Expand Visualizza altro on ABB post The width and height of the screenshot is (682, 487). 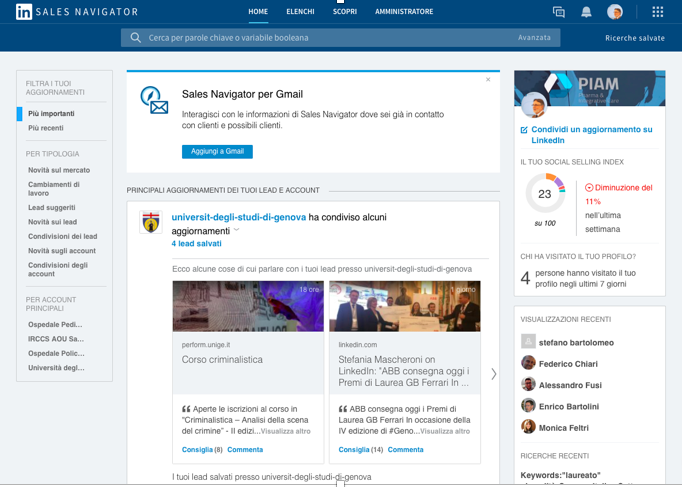[x=445, y=431]
